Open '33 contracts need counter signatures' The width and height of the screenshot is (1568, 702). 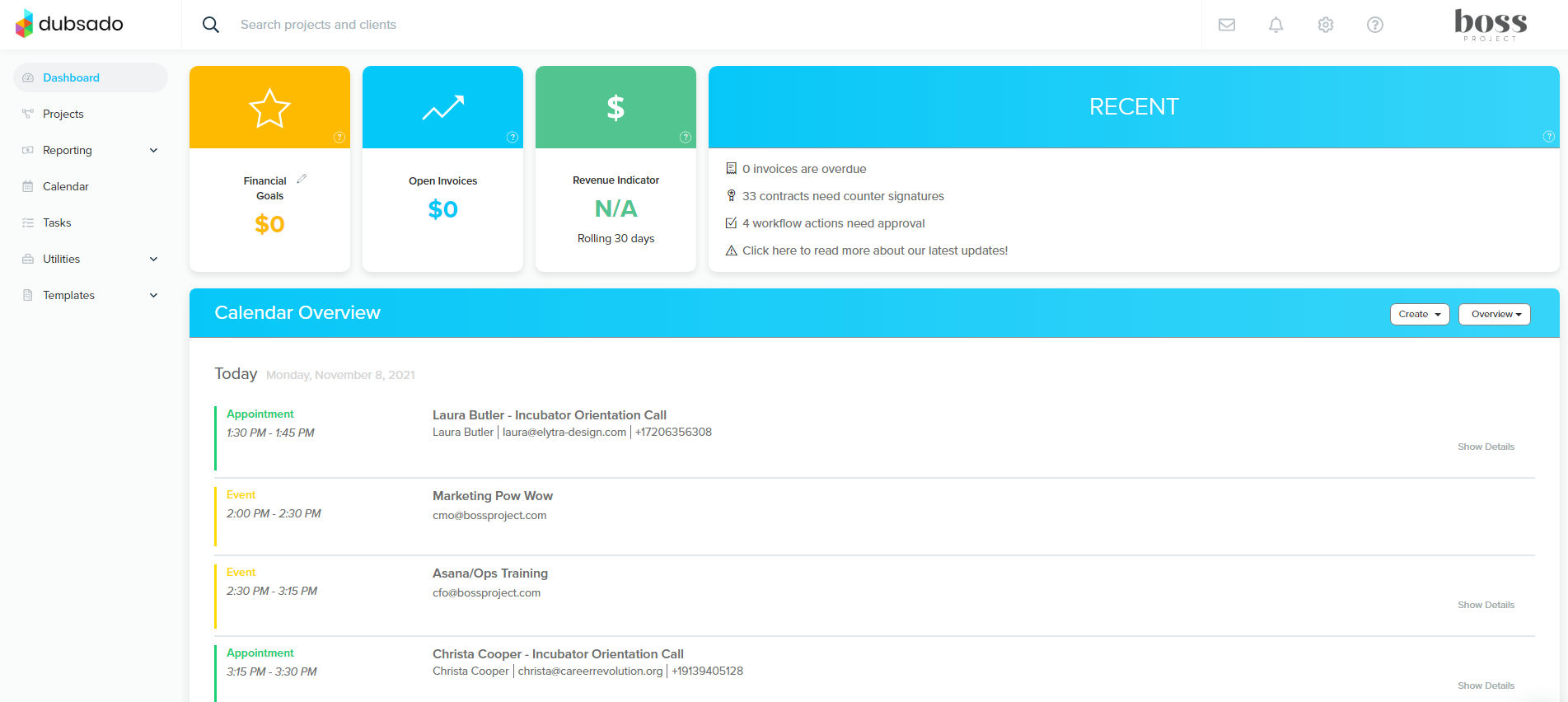tap(843, 196)
